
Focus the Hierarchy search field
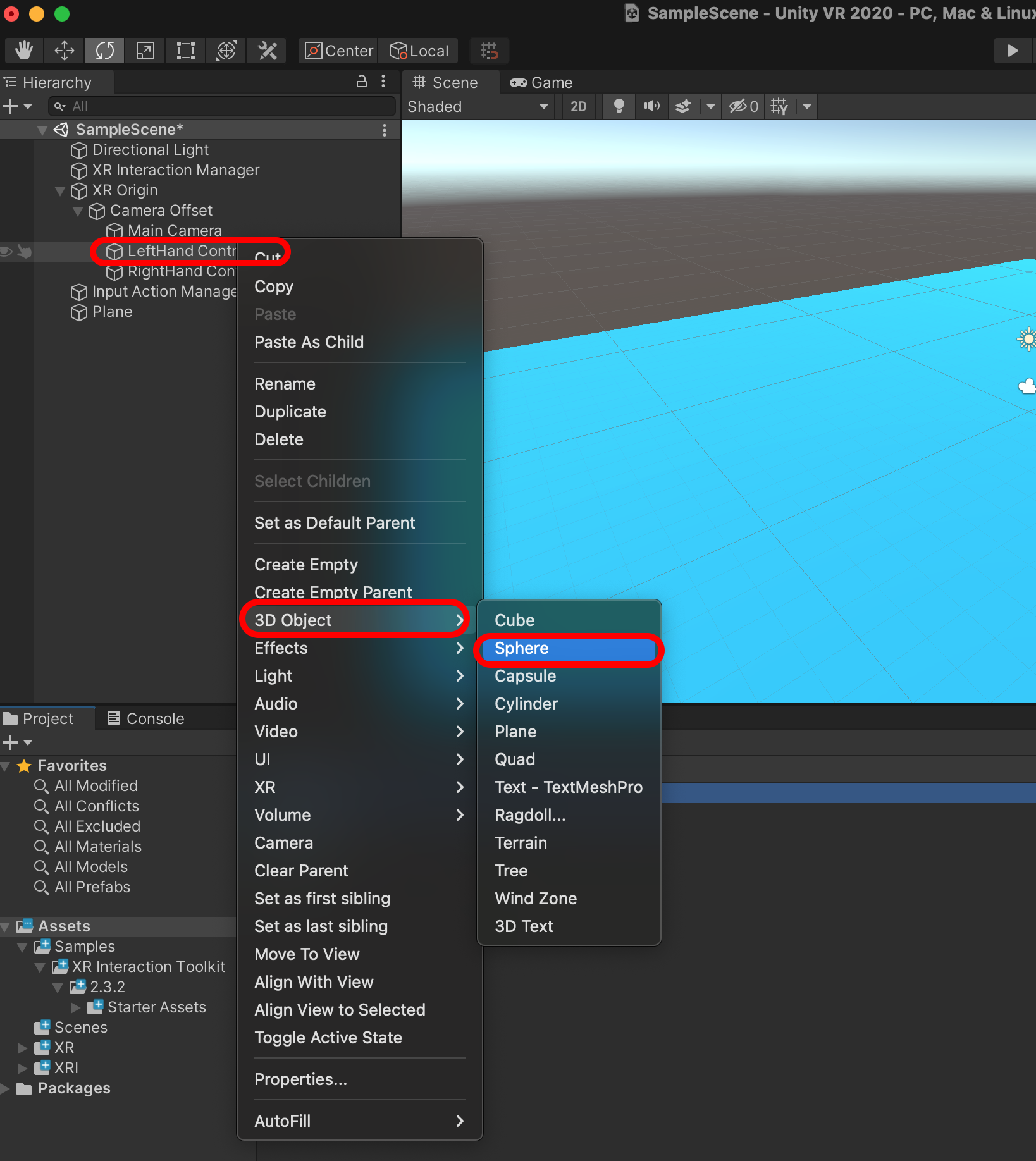pyautogui.click(x=223, y=106)
